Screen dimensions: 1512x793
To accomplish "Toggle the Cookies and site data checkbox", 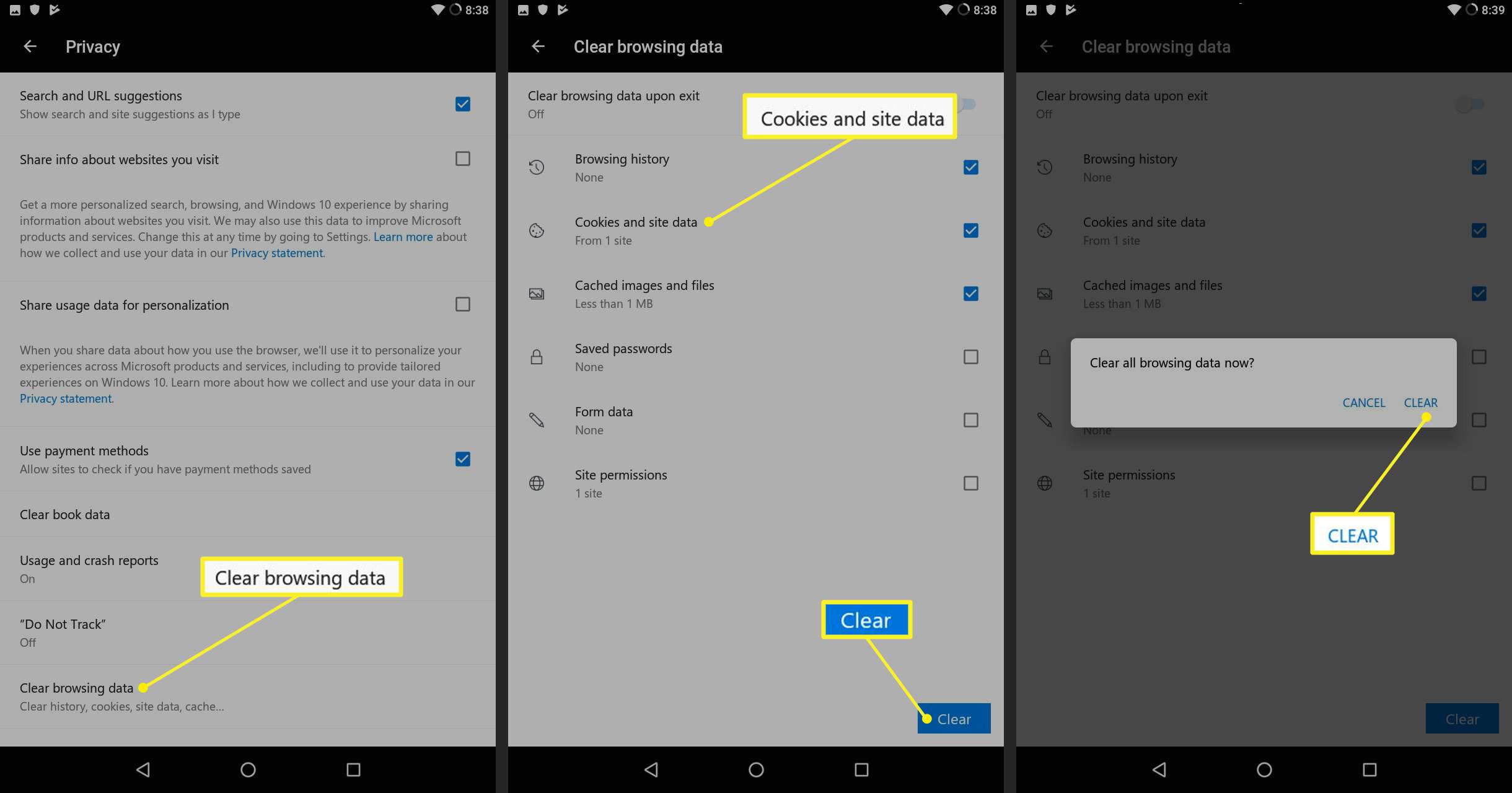I will pyautogui.click(x=969, y=230).
